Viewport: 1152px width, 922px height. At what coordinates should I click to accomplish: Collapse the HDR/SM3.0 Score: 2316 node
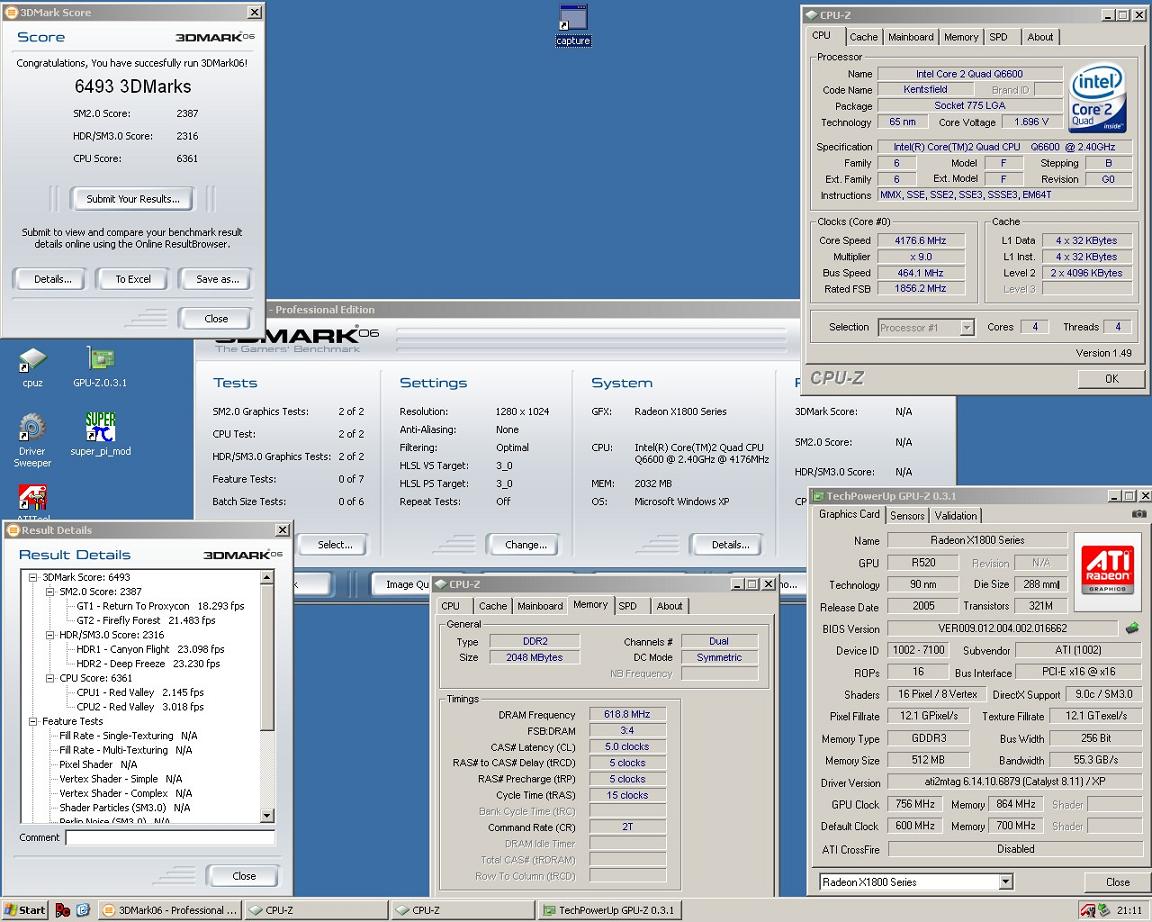50,635
